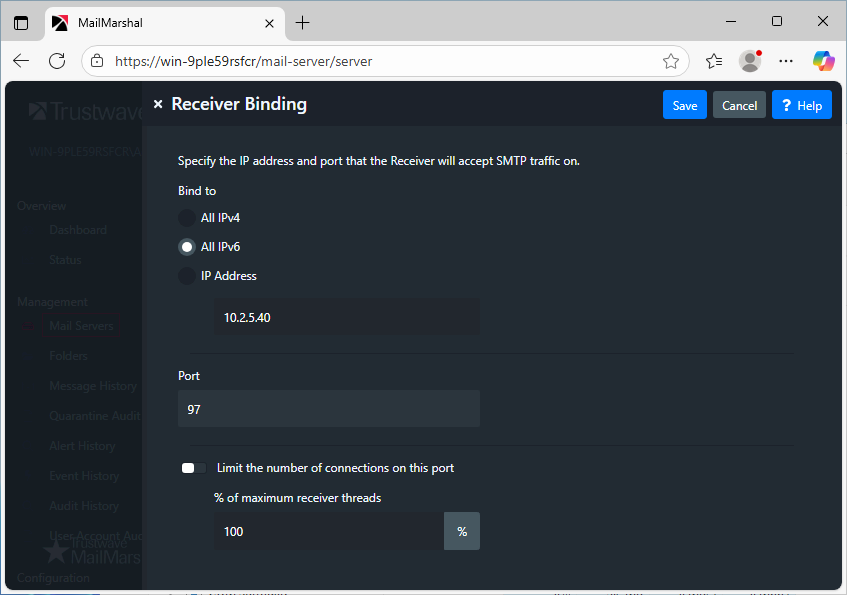Click the Help question mark button

tap(801, 105)
